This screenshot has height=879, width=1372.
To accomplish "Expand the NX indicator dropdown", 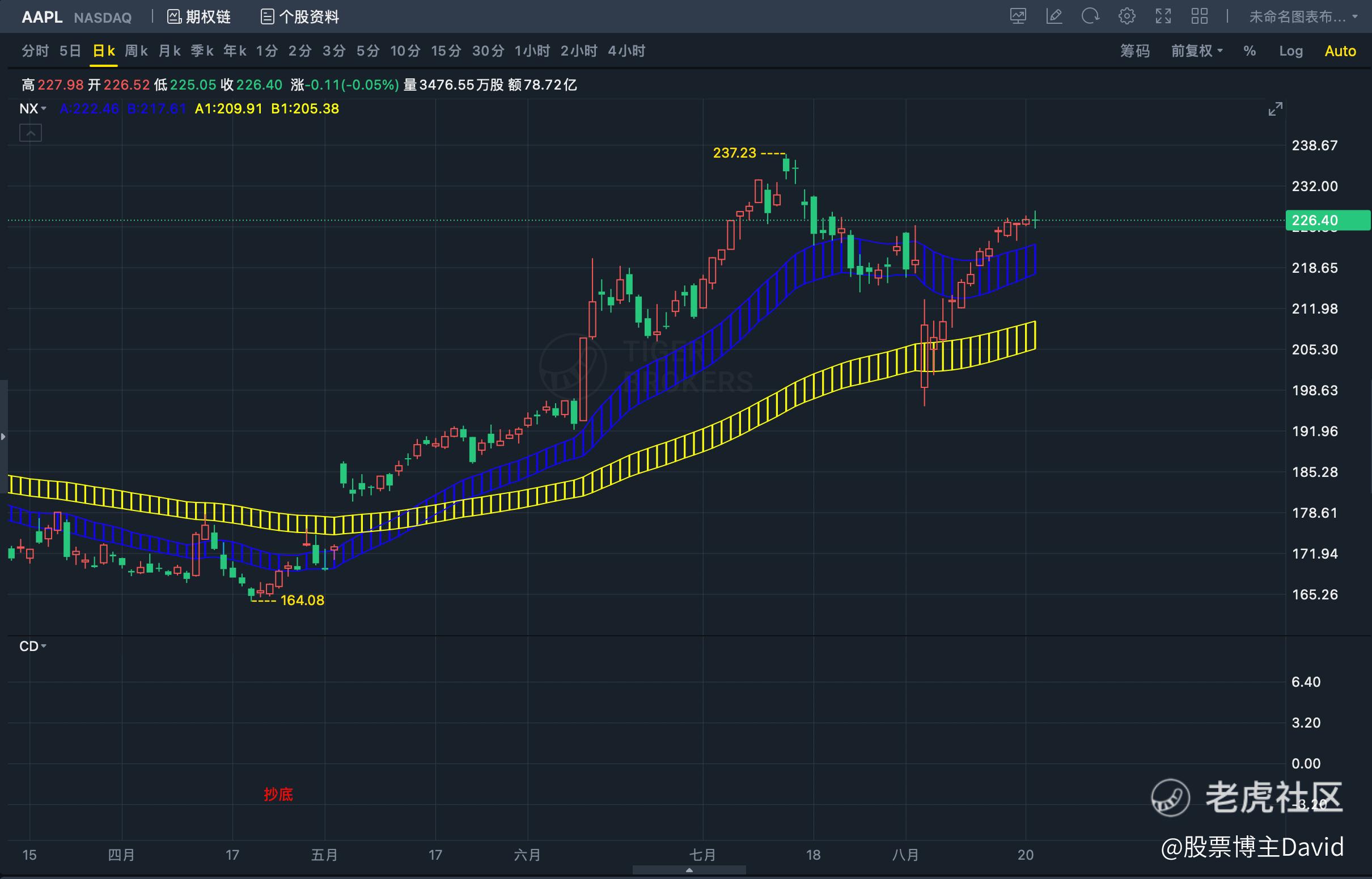I will coord(32,108).
